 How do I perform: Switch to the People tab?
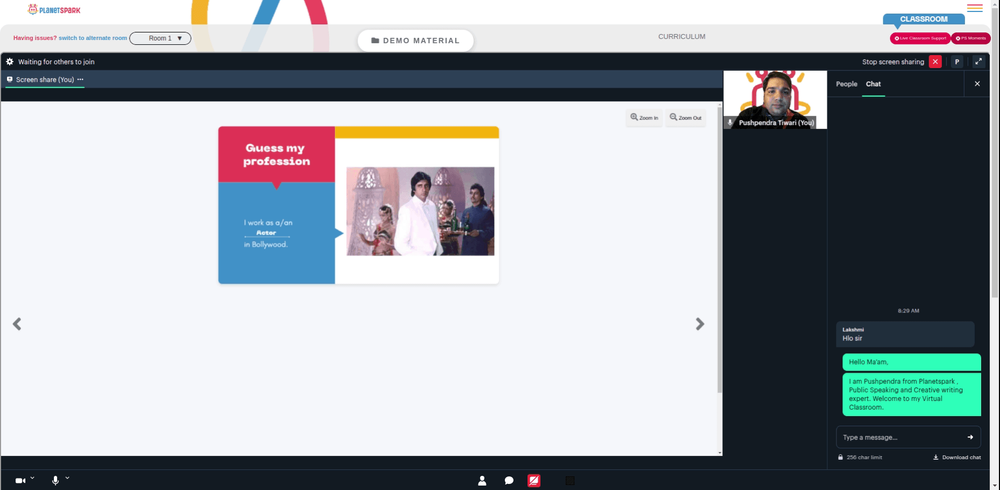click(x=846, y=84)
